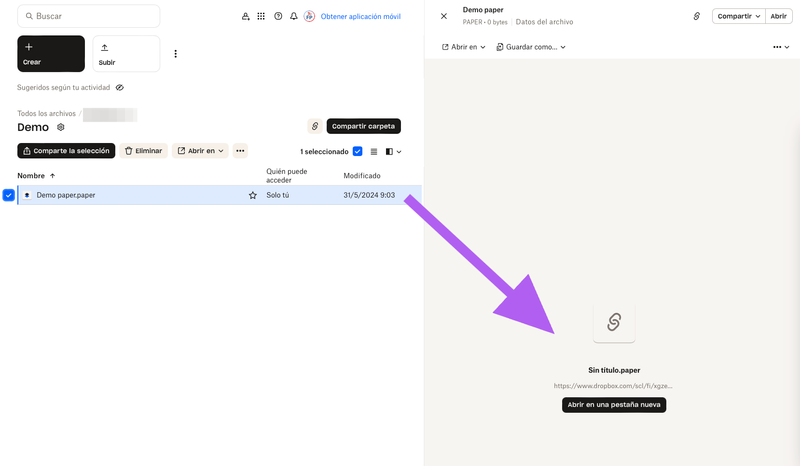Click the 31/5/2024 9:03 modified date
Image resolution: width=800 pixels, height=466 pixels.
point(369,195)
